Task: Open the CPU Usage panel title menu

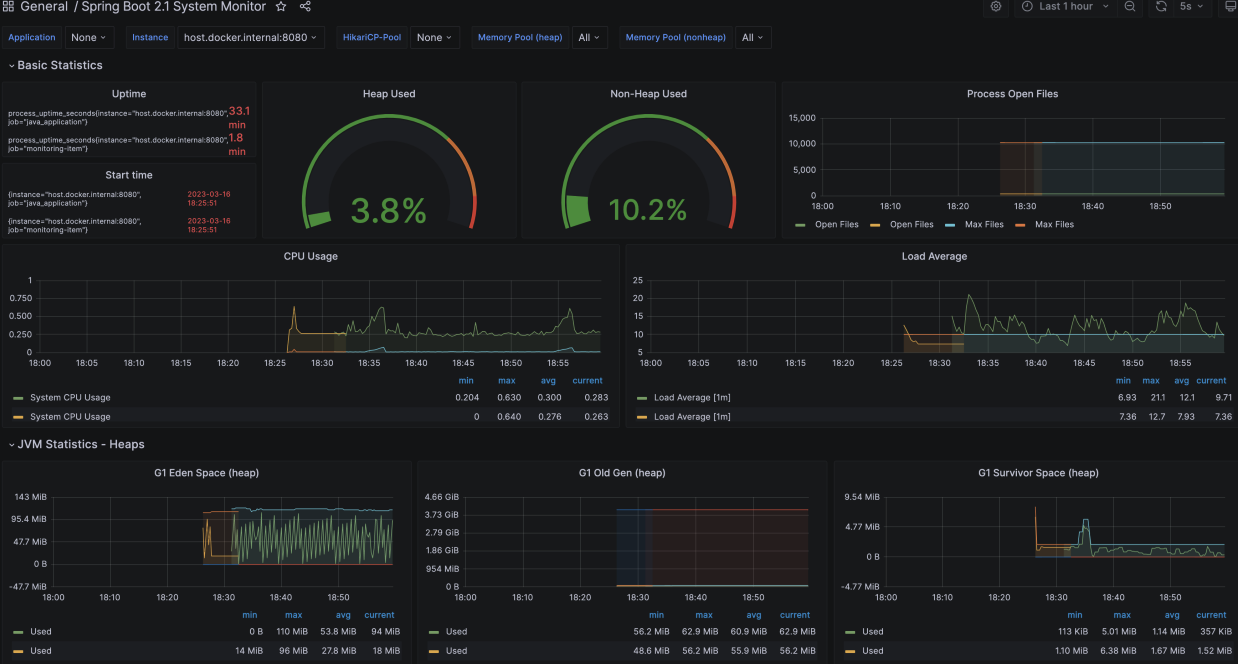Action: coord(311,256)
